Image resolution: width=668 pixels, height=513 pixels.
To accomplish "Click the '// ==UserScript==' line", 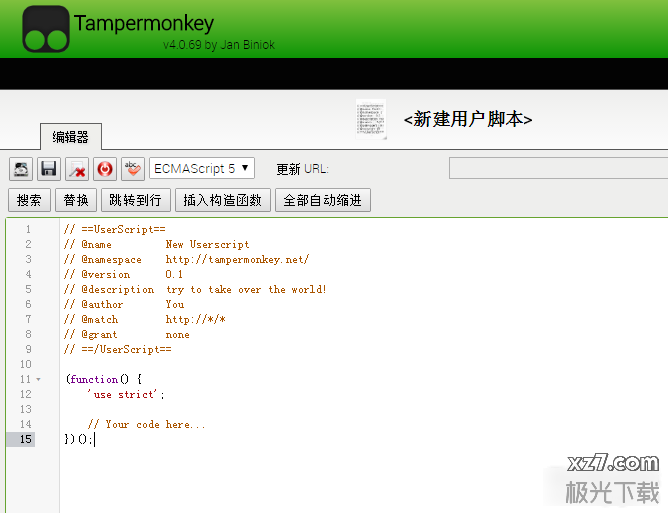I will (x=115, y=229).
